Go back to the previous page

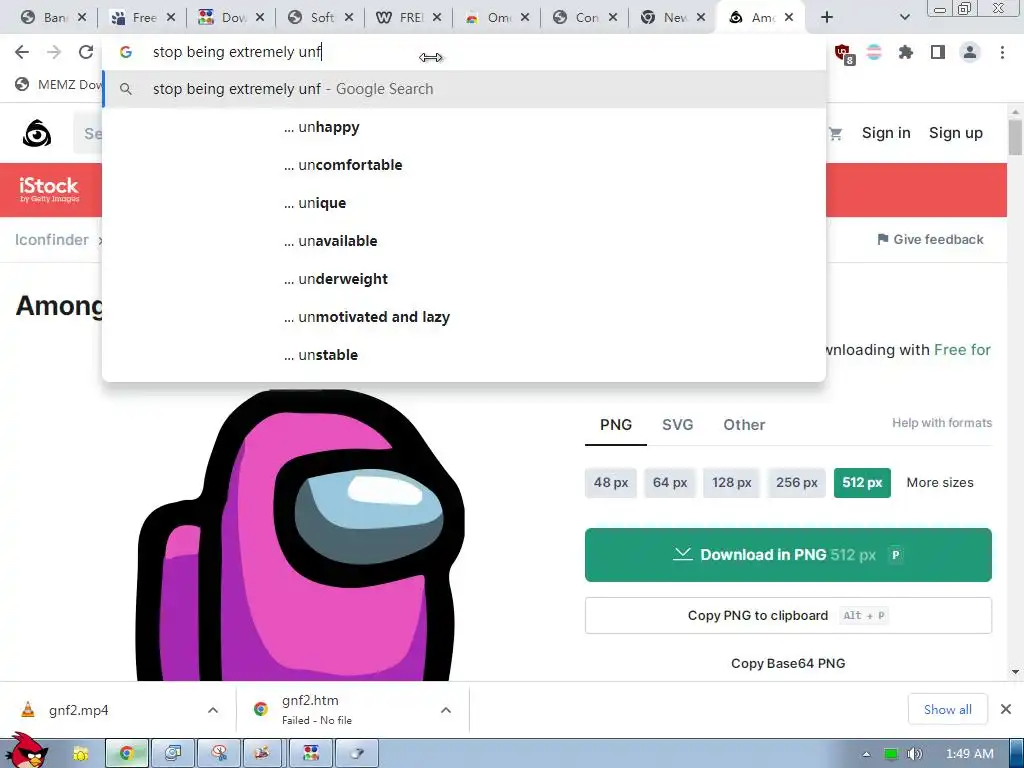pos(22,52)
